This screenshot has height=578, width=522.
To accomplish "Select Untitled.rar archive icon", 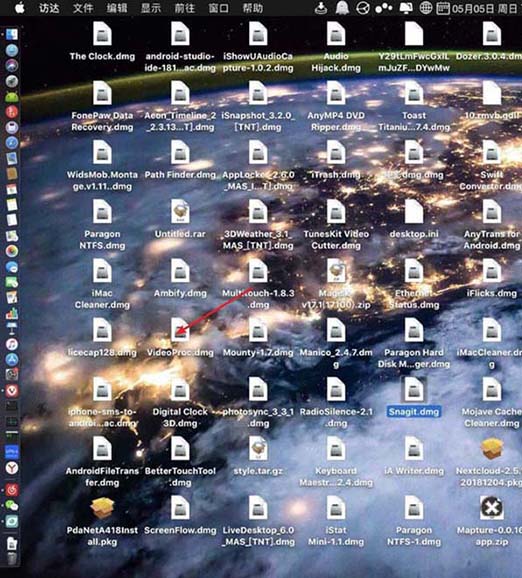I will pyautogui.click(x=180, y=211).
